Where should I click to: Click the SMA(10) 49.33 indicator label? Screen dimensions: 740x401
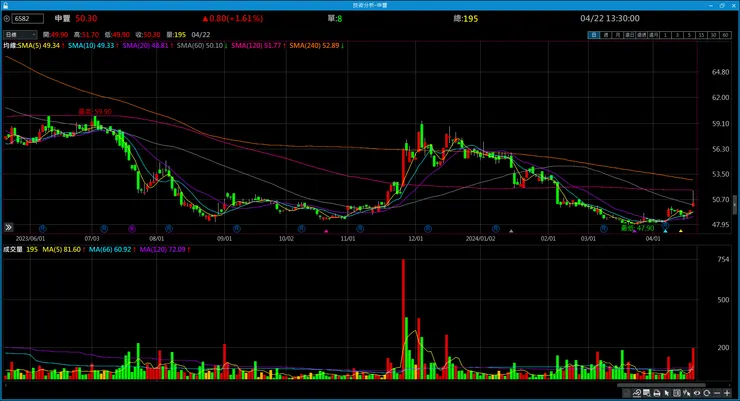coord(92,45)
